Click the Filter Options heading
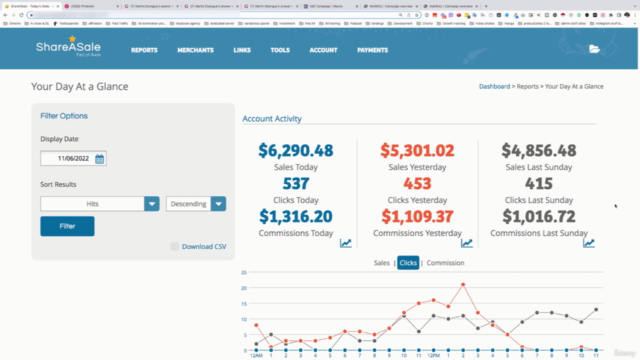Image resolution: width=640 pixels, height=360 pixels. 64,116
